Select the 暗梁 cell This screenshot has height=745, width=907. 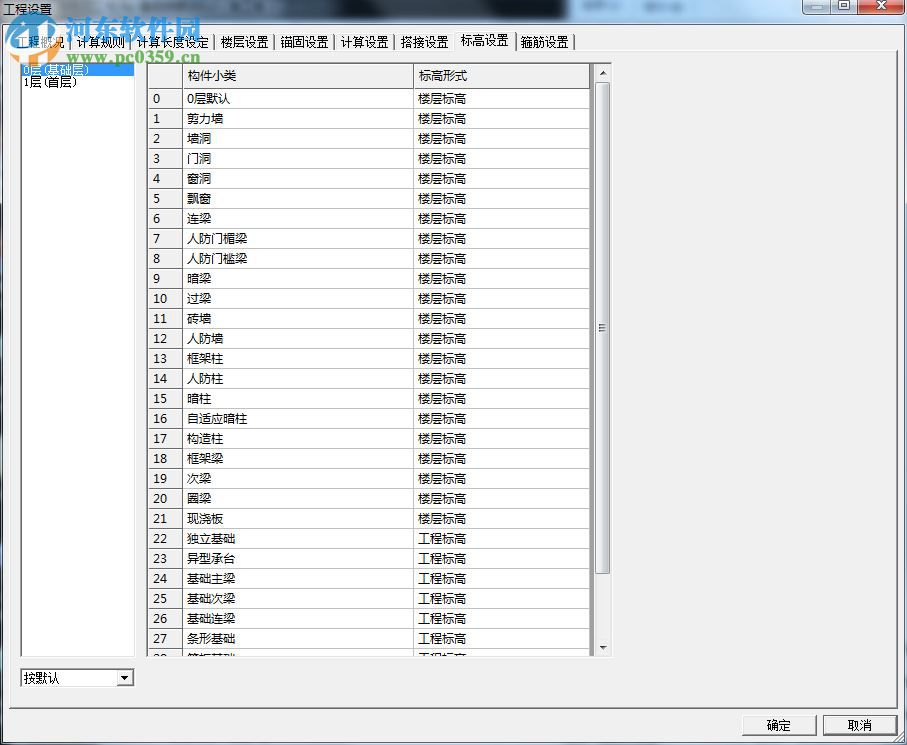(x=298, y=279)
